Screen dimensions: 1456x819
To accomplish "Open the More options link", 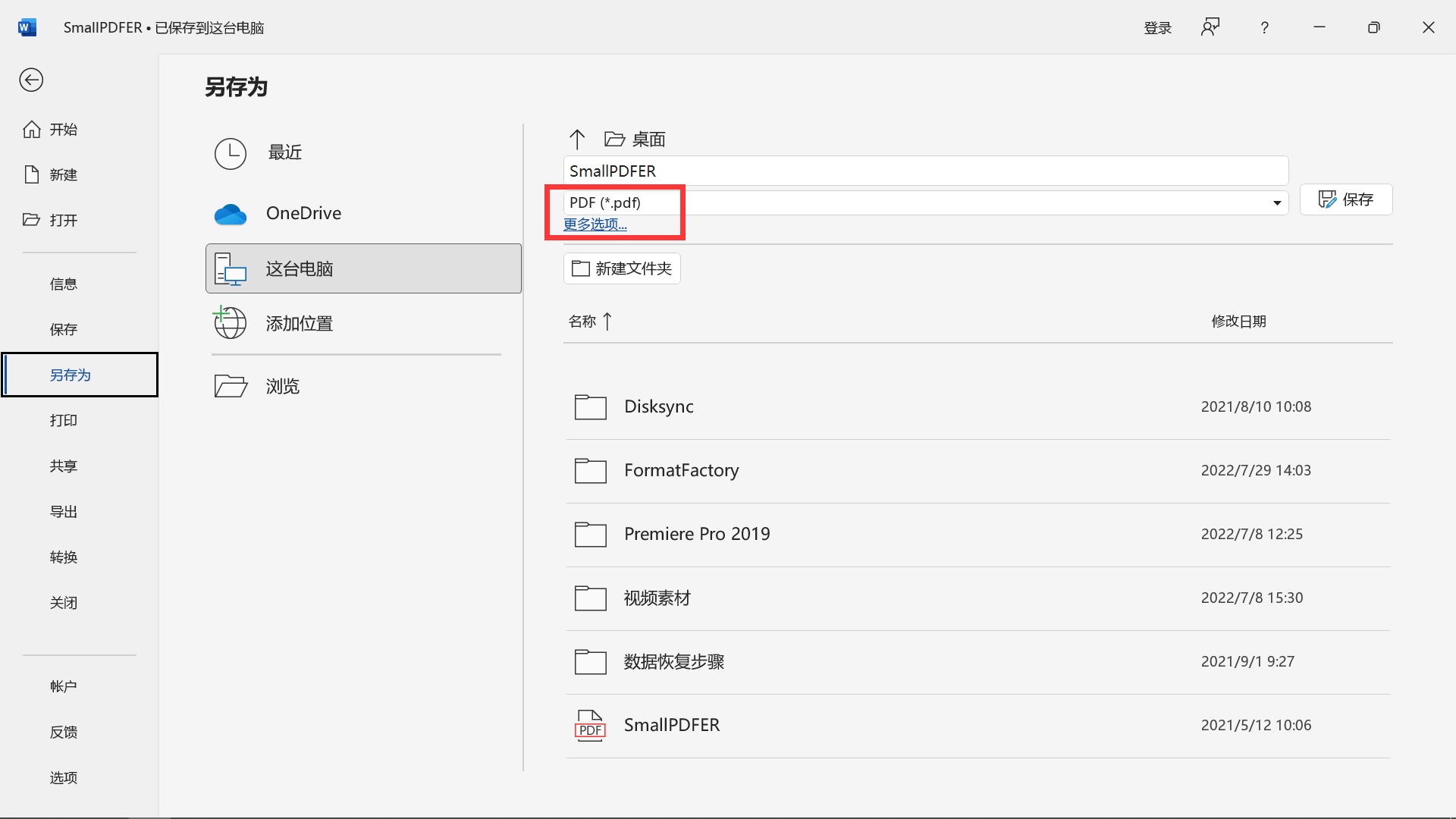I will tap(595, 224).
